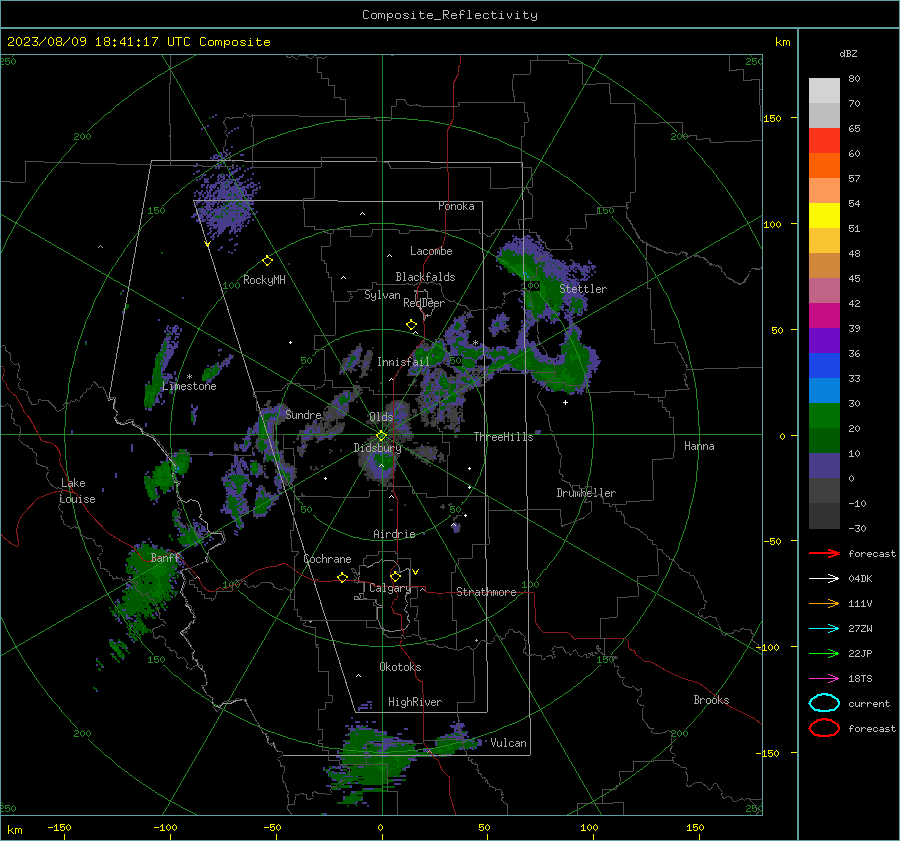Click the ThreeHills city label
The height and width of the screenshot is (841, 900).
[x=503, y=437]
